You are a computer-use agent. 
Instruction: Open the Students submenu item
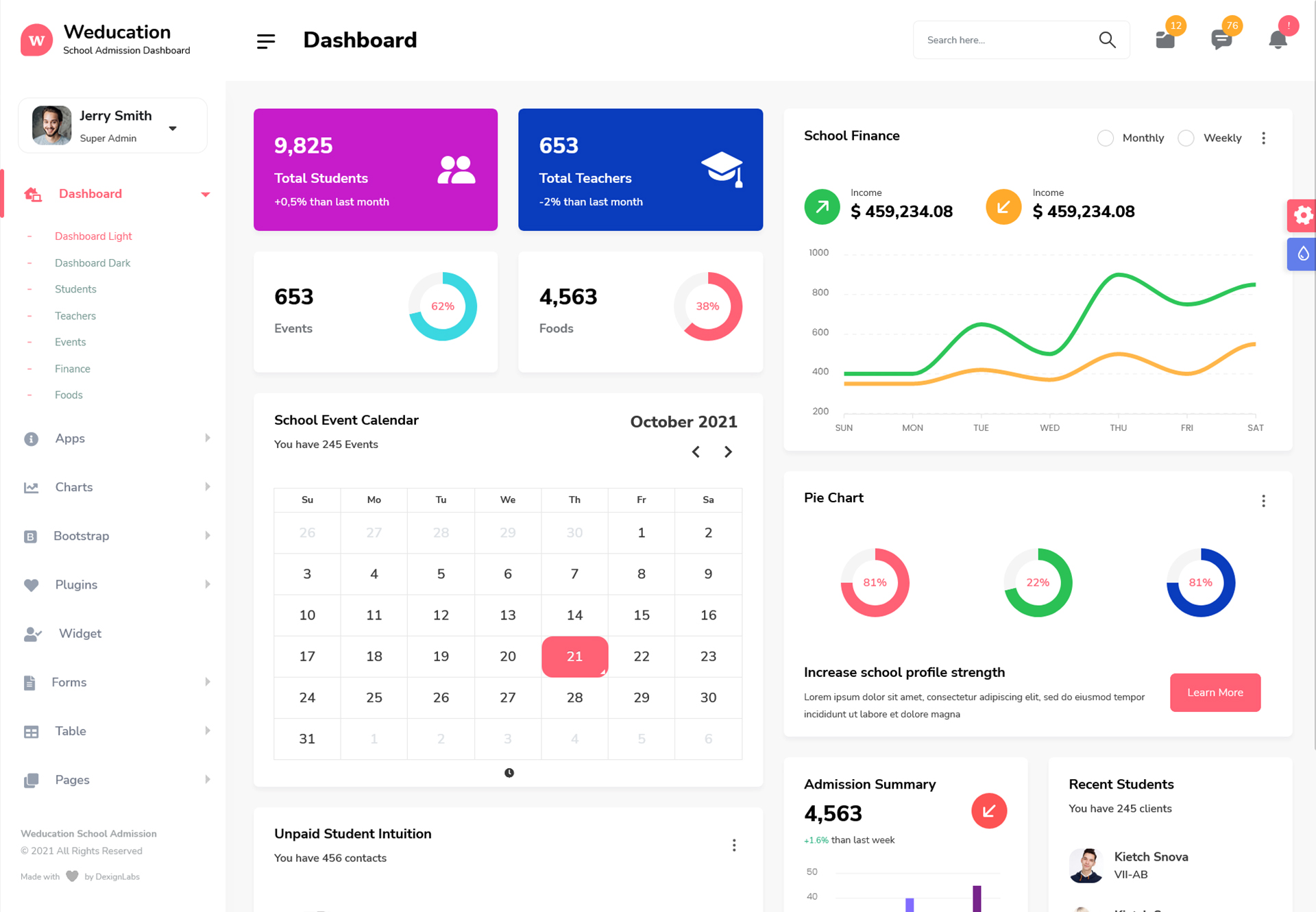(x=75, y=289)
